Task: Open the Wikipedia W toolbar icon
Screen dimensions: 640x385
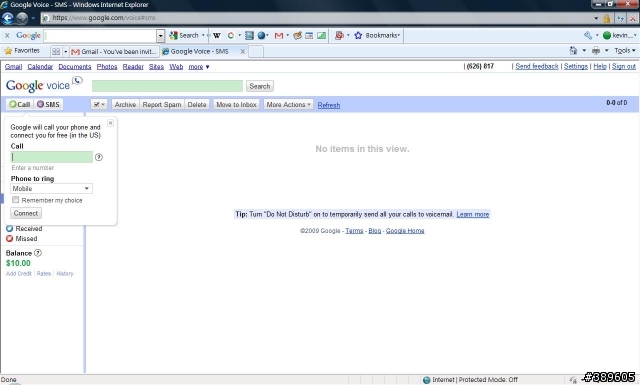Action: click(217, 36)
